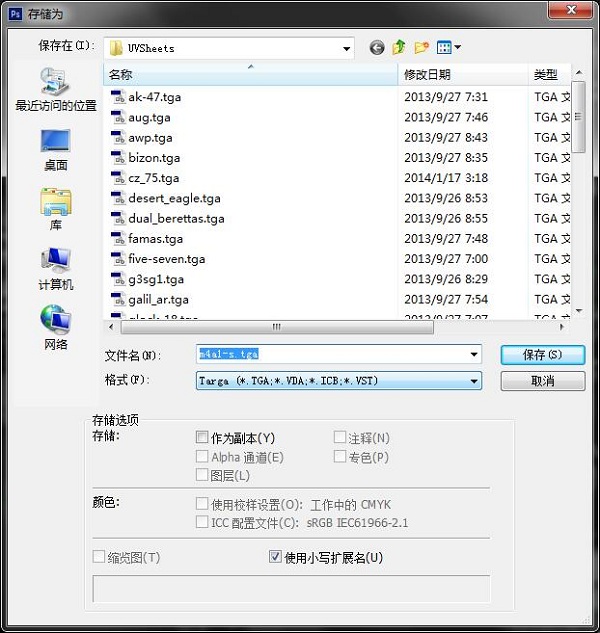This screenshot has height=633, width=600.
Task: Select the bizon.tga file name
Action: 154,157
